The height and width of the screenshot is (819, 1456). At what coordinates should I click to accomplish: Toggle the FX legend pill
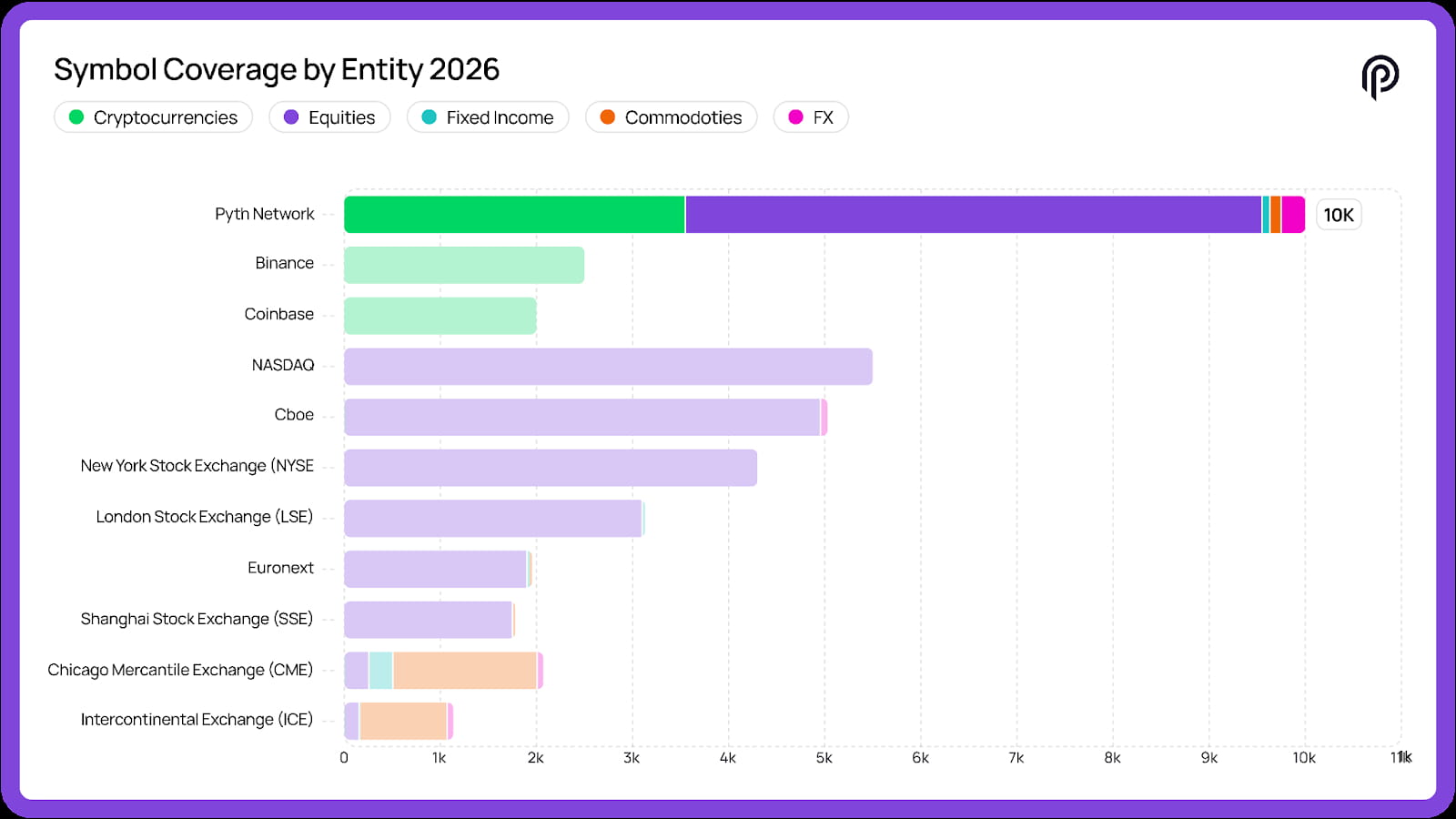pyautogui.click(x=811, y=117)
